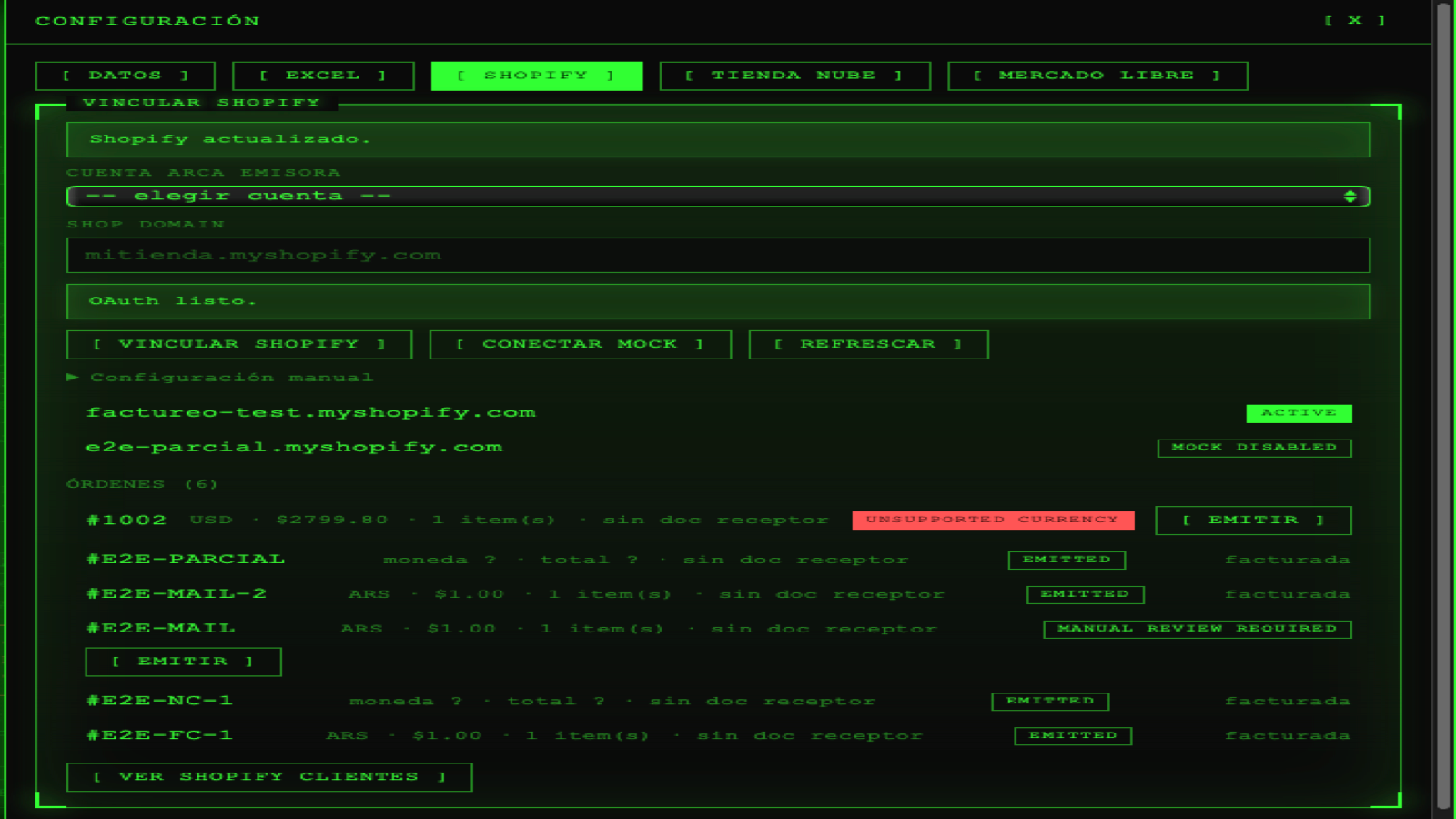Click EMITTED badge on #E2E-FC-1 row
The image size is (1456, 819).
click(1073, 735)
